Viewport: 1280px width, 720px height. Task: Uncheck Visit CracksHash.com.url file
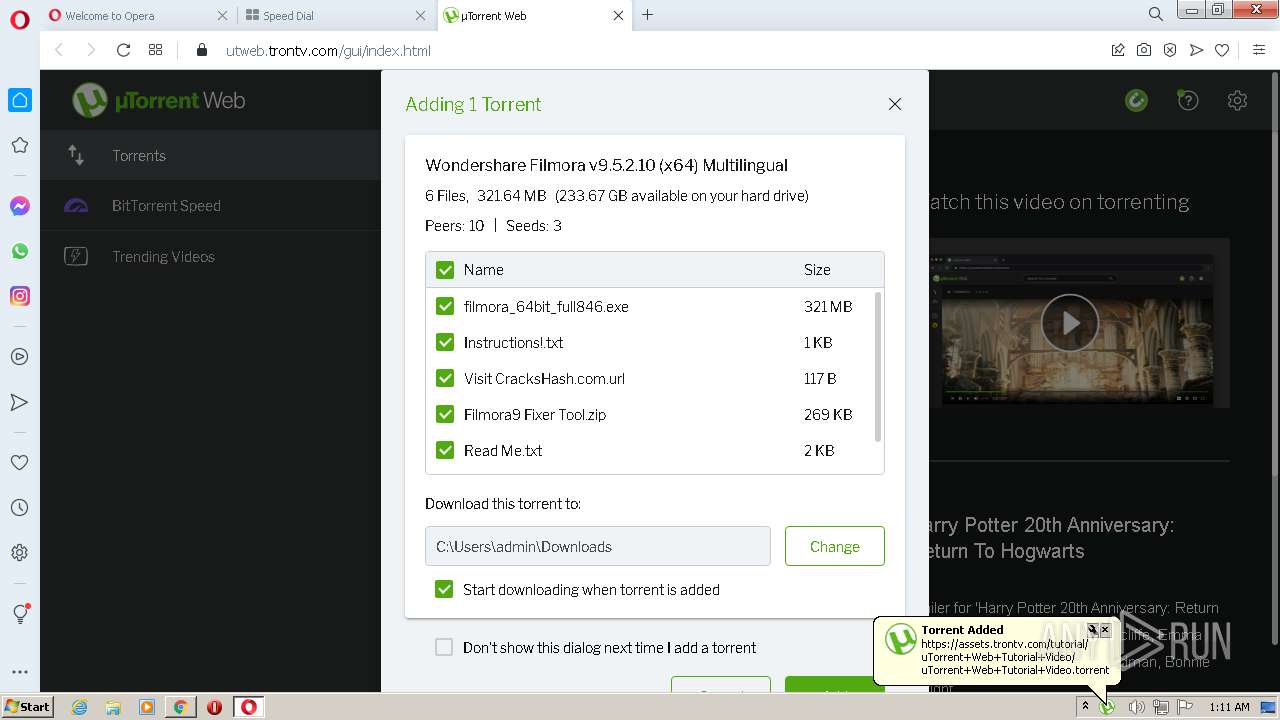coord(445,378)
